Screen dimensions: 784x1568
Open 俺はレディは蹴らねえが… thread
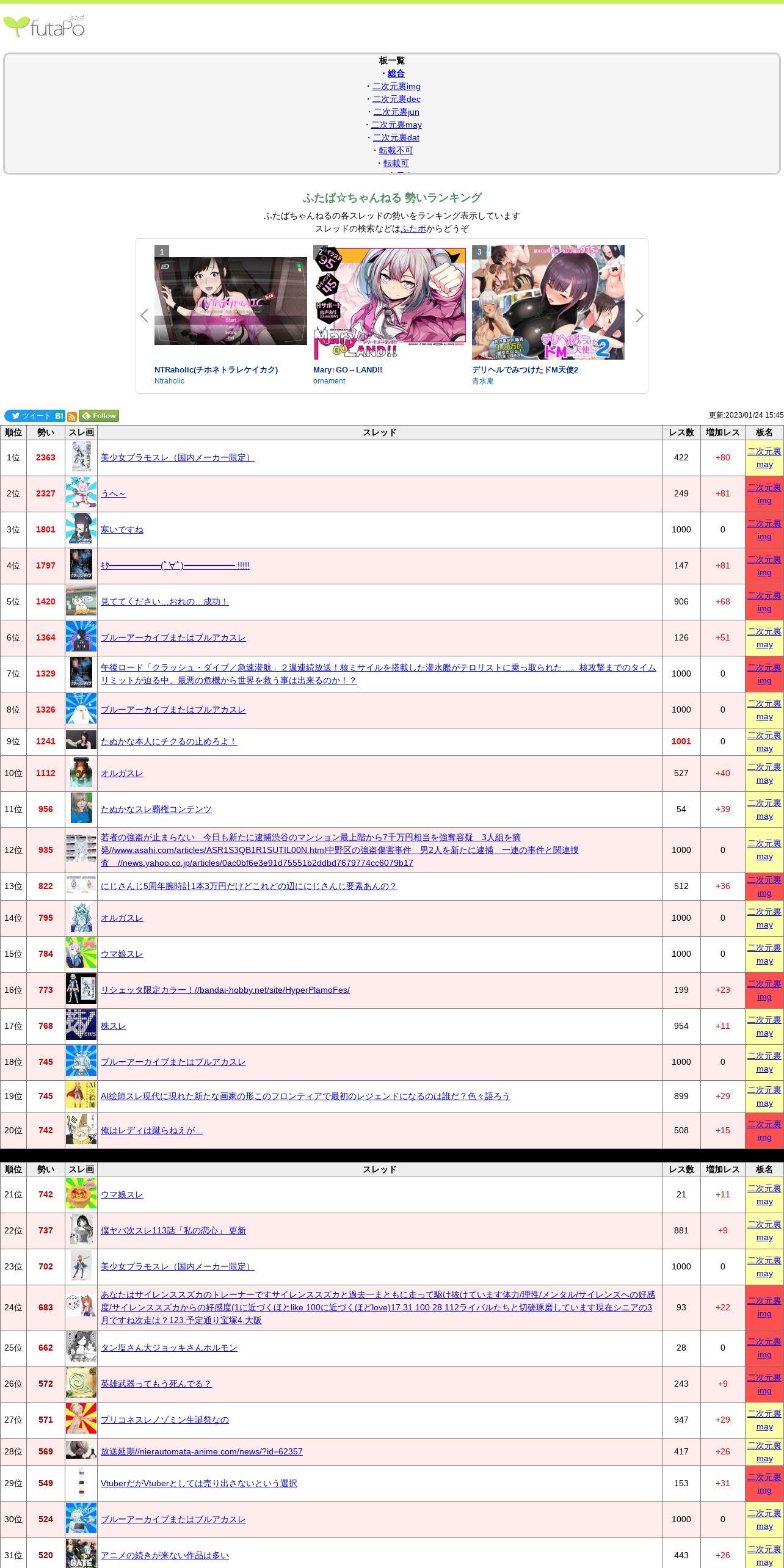click(152, 1130)
